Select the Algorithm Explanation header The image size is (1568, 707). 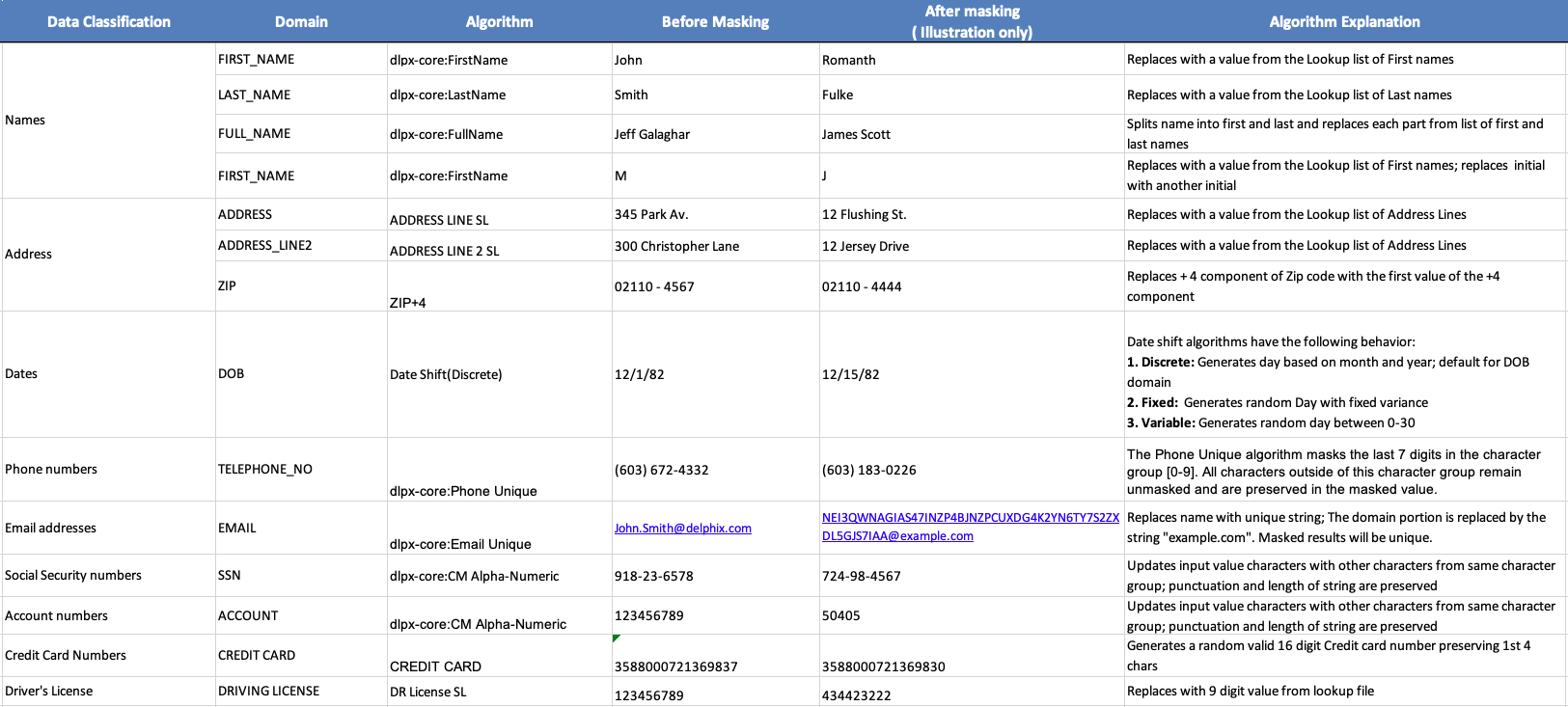point(1344,21)
